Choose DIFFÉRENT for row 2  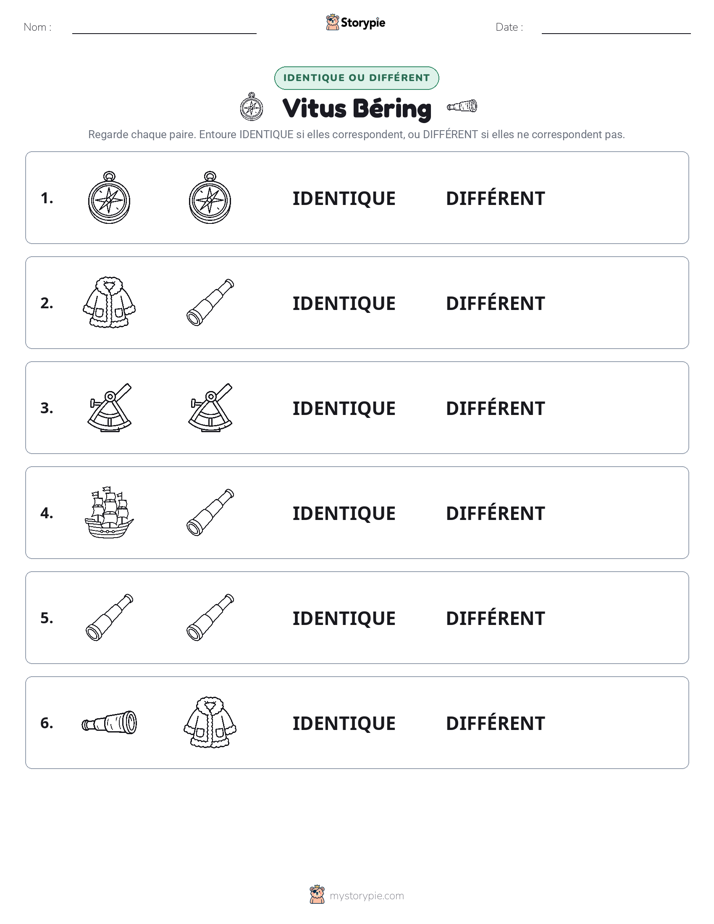(x=495, y=303)
